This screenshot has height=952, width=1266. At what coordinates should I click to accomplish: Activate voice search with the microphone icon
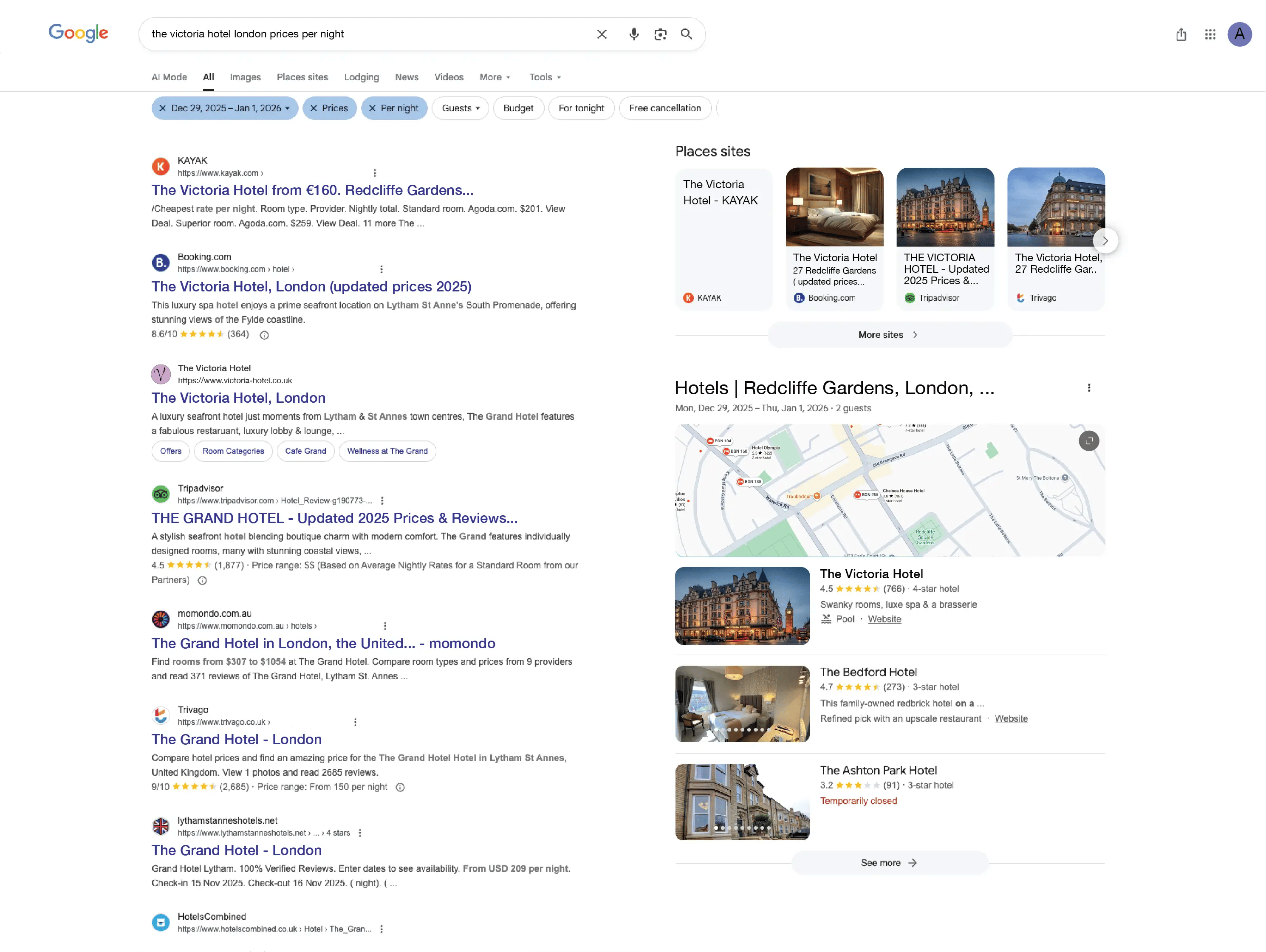[633, 34]
